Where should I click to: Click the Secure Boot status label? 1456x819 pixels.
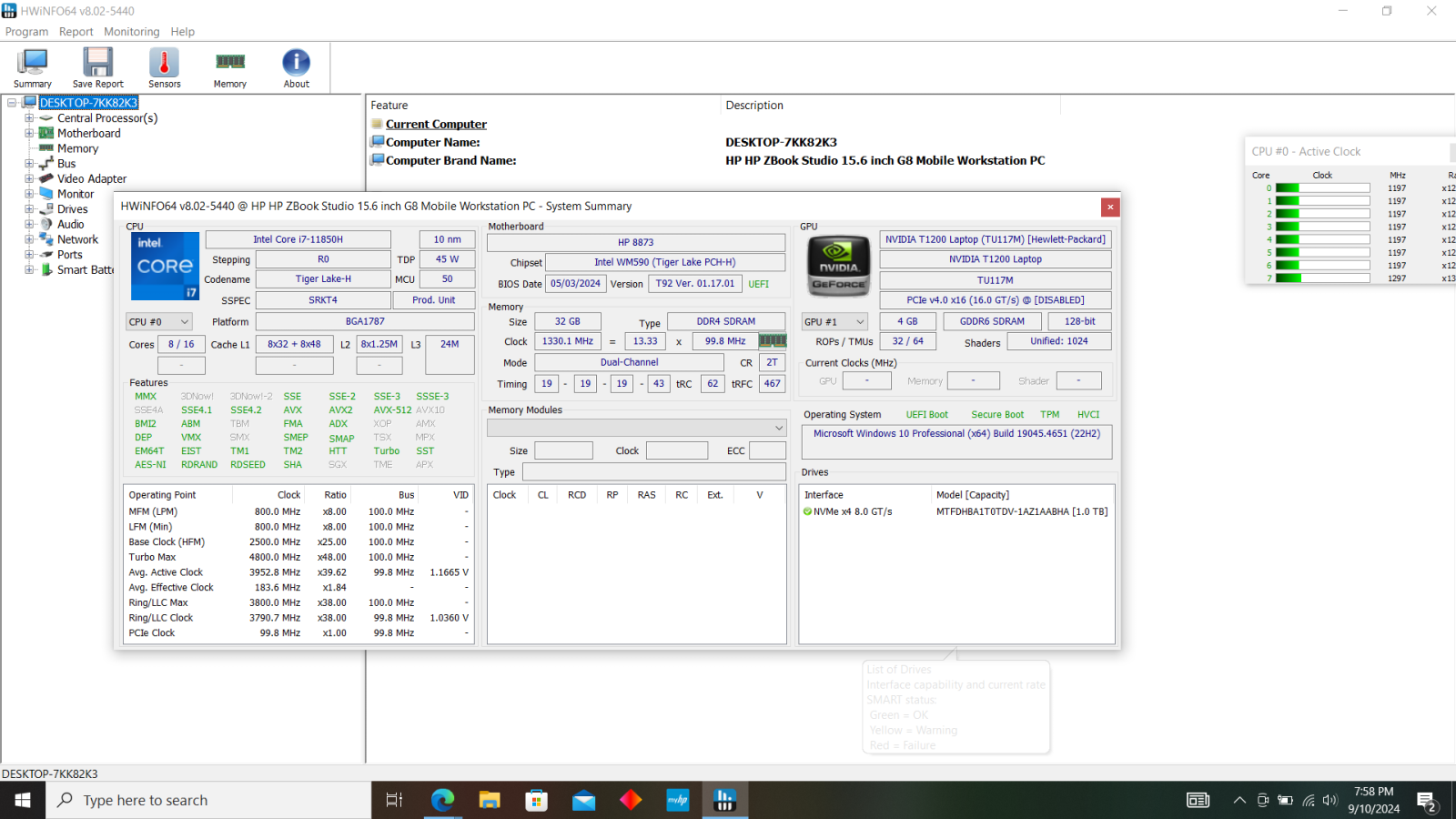pos(997,415)
